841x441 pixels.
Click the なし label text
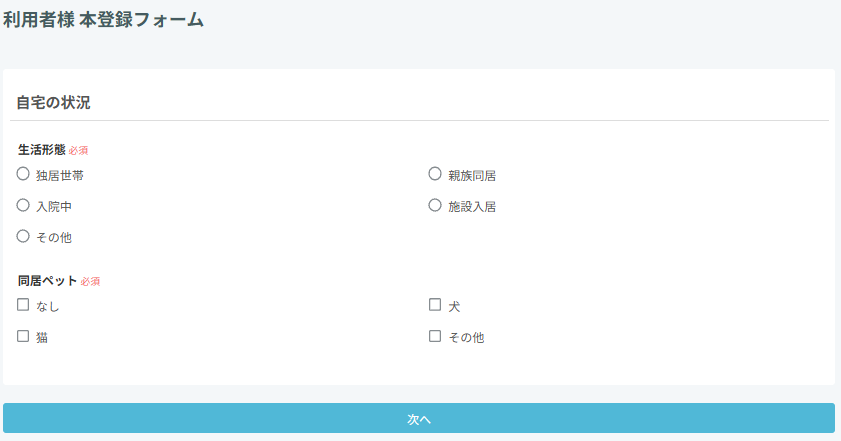[47, 307]
